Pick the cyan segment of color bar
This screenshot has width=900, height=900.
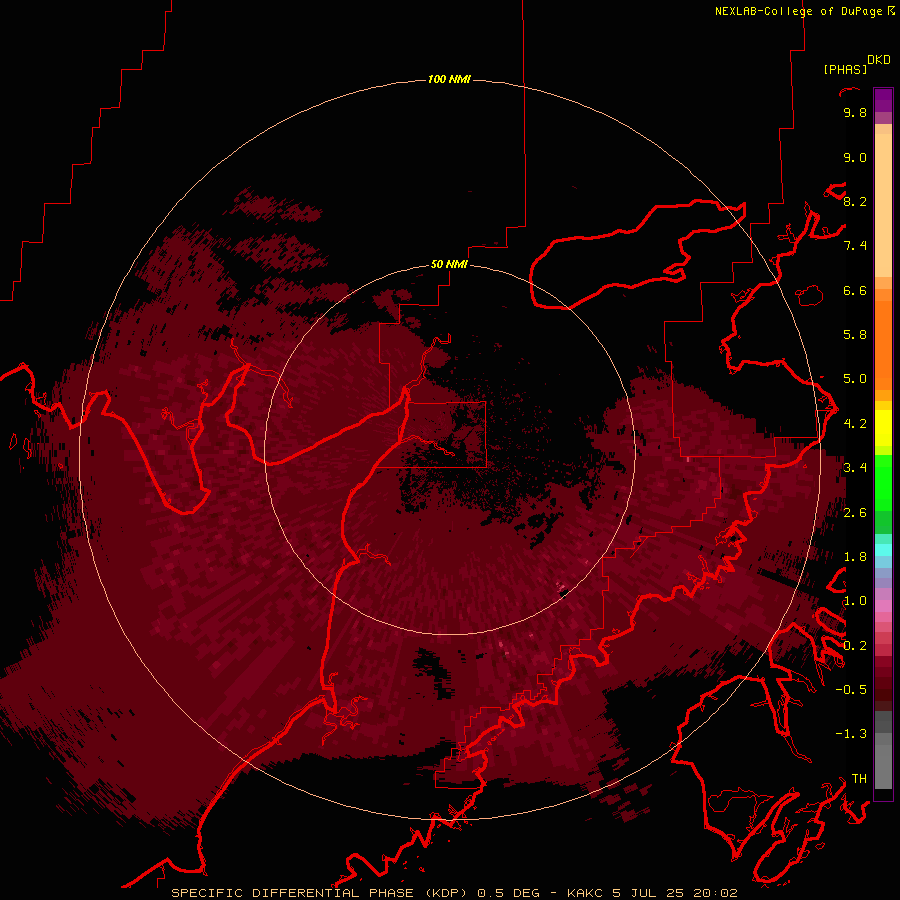pyautogui.click(x=883, y=550)
